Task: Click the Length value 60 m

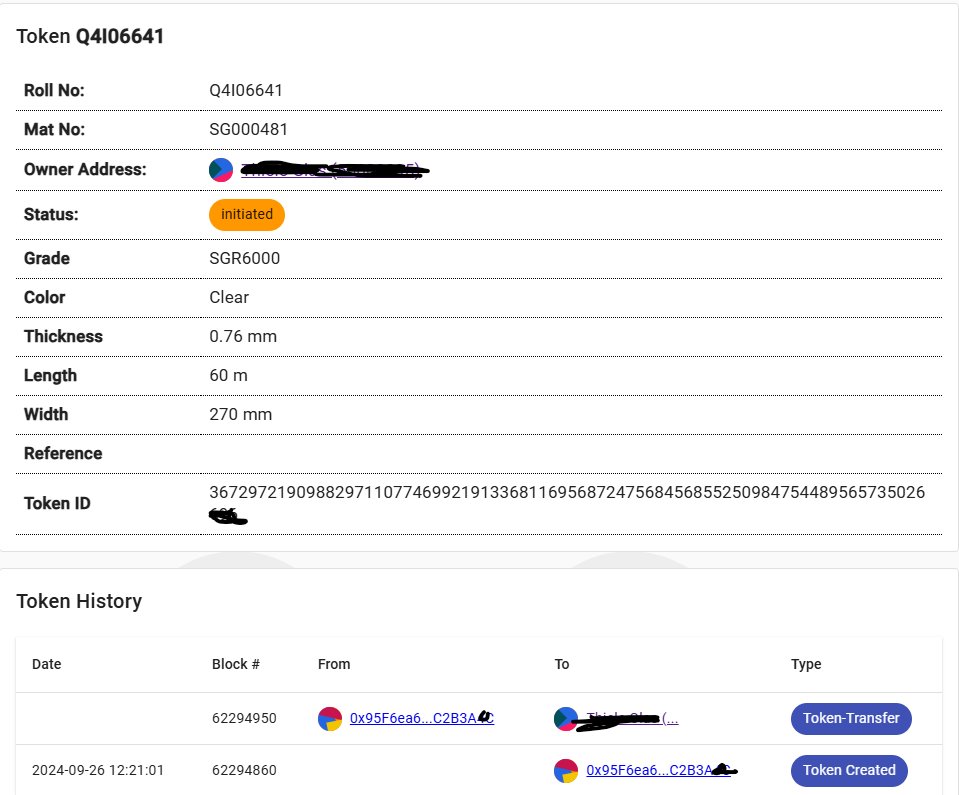Action: tap(229, 376)
